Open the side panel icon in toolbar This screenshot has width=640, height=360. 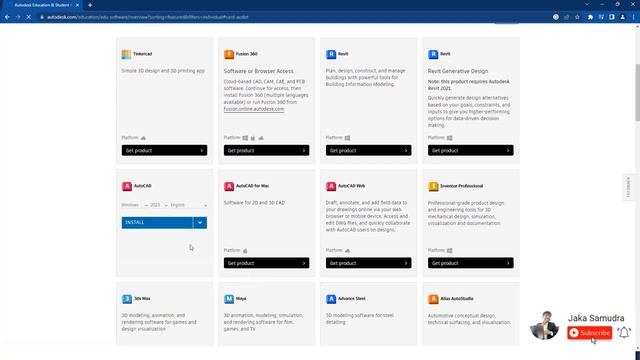pos(611,17)
